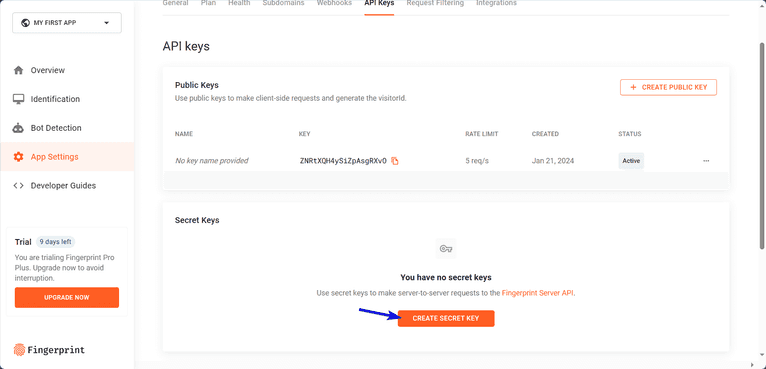Click the key icon in Secret Keys
The width and height of the screenshot is (766, 369).
point(446,249)
